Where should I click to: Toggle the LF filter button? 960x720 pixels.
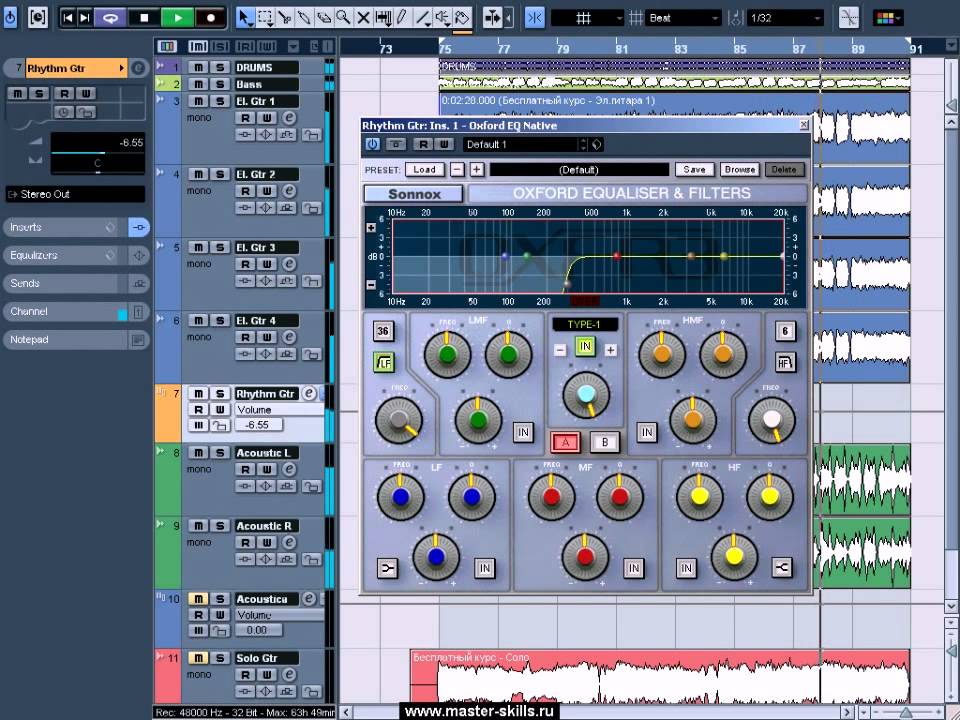[384, 363]
